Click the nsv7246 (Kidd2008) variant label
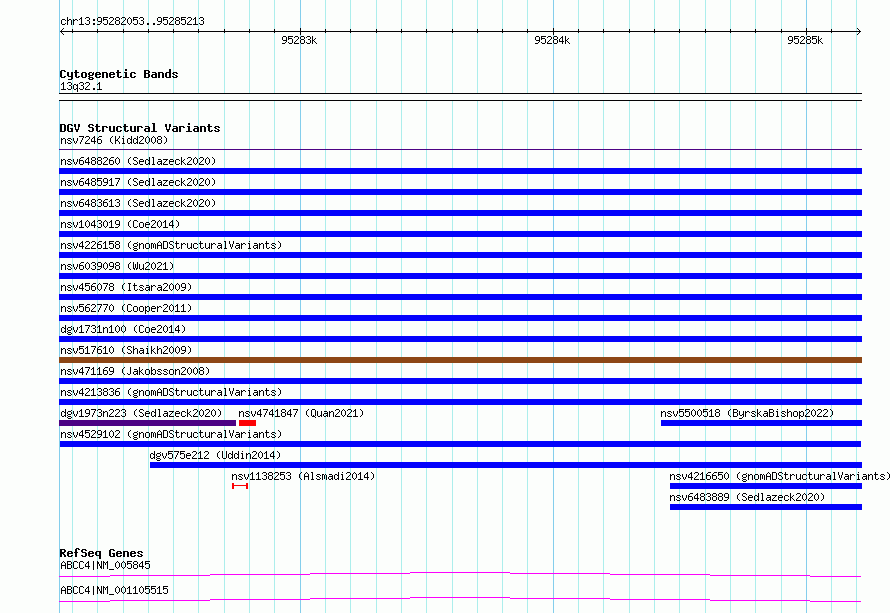 114,140
